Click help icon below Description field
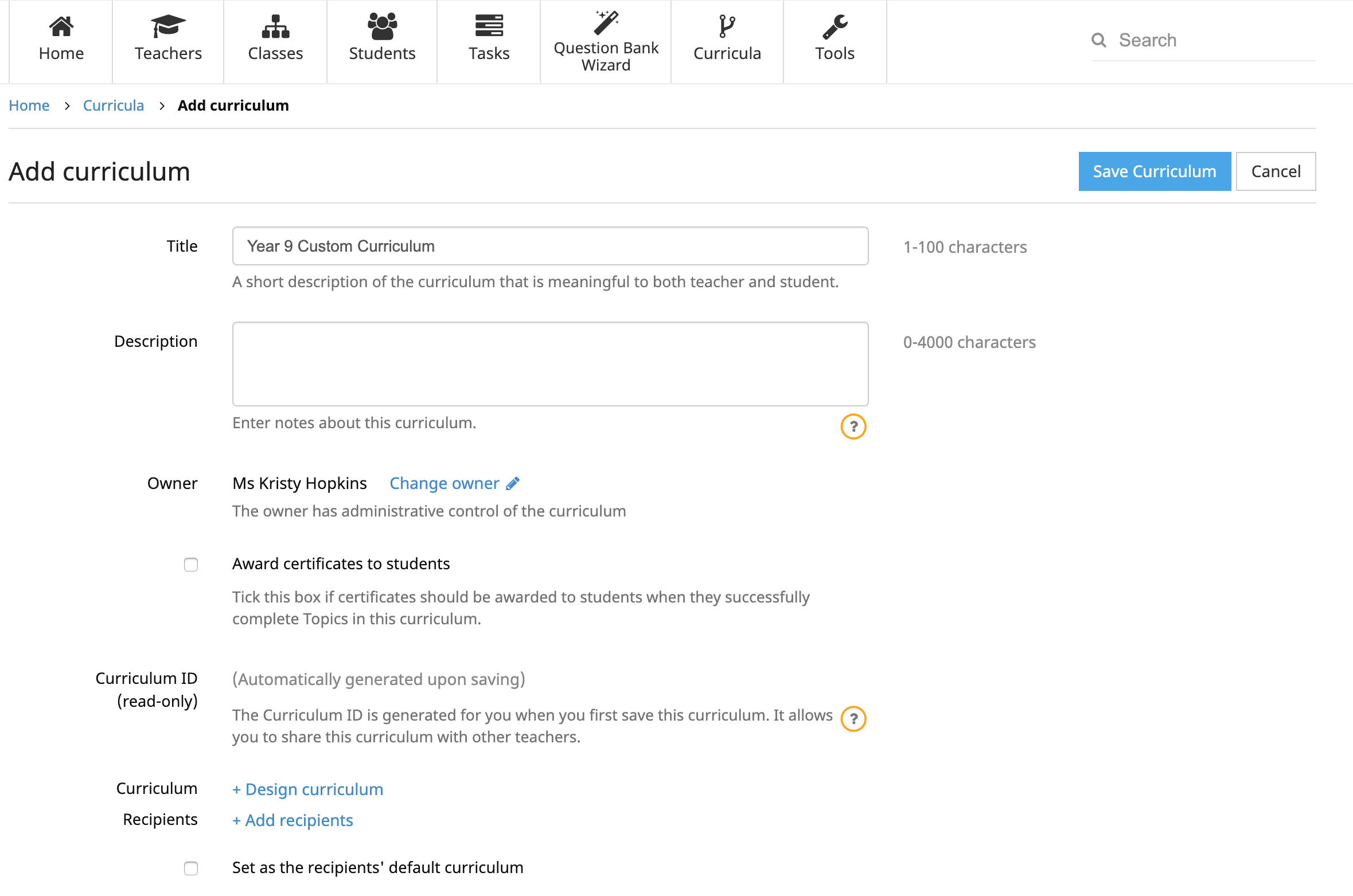 click(x=853, y=427)
